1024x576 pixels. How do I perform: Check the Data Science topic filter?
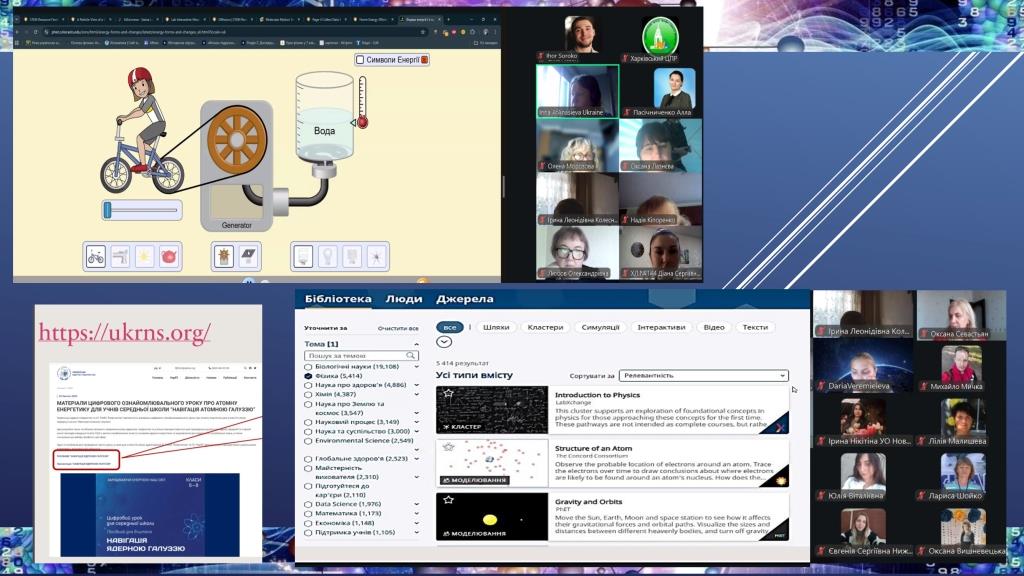(308, 504)
